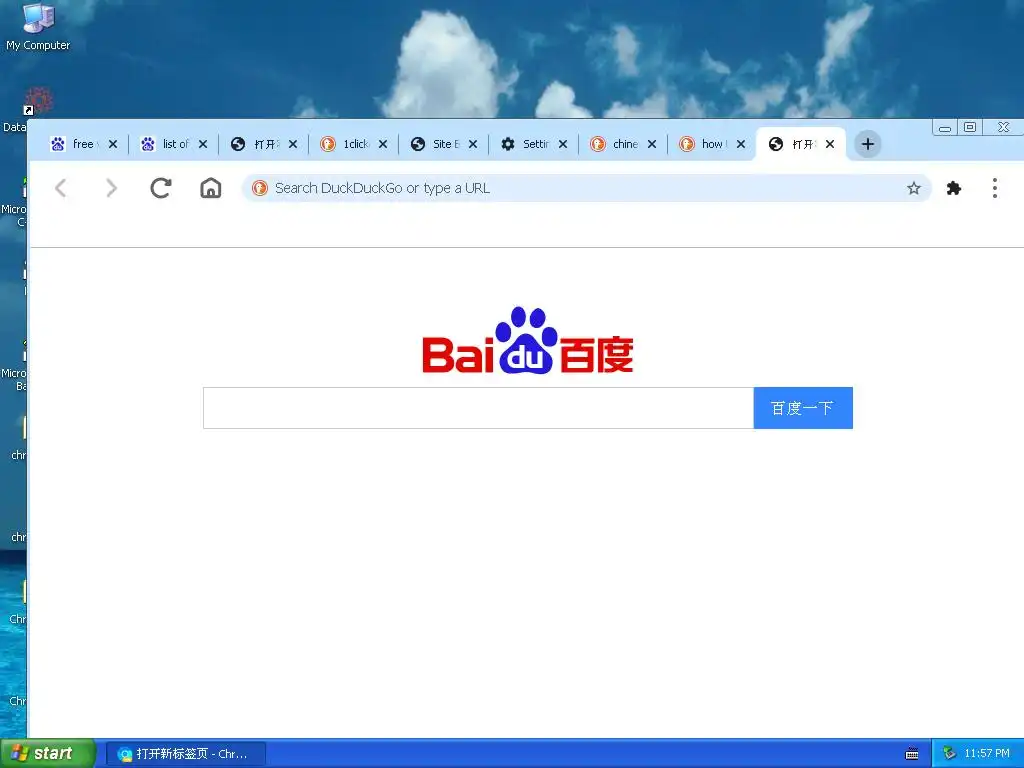Click the 百度一下 search button
The width and height of the screenshot is (1024, 768).
click(x=803, y=408)
